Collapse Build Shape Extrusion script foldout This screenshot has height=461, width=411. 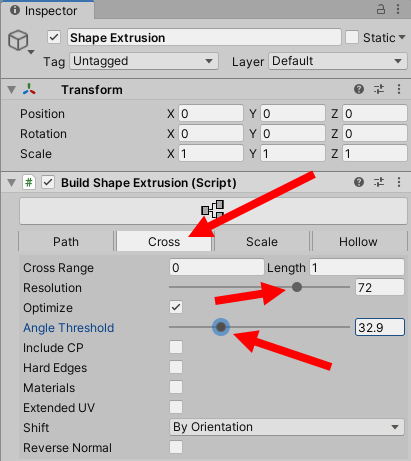(x=12, y=183)
